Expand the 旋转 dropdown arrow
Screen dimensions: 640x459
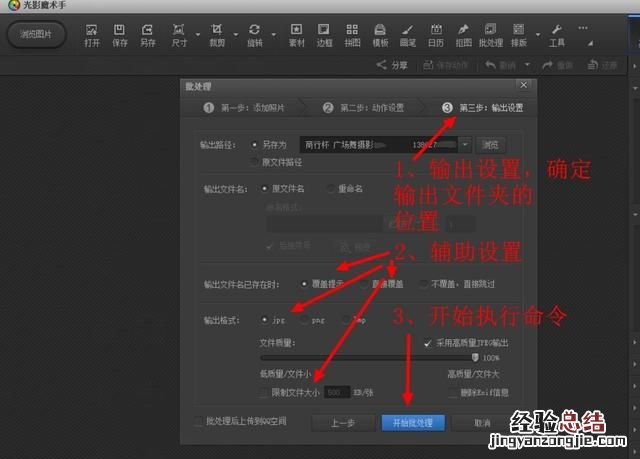click(273, 35)
